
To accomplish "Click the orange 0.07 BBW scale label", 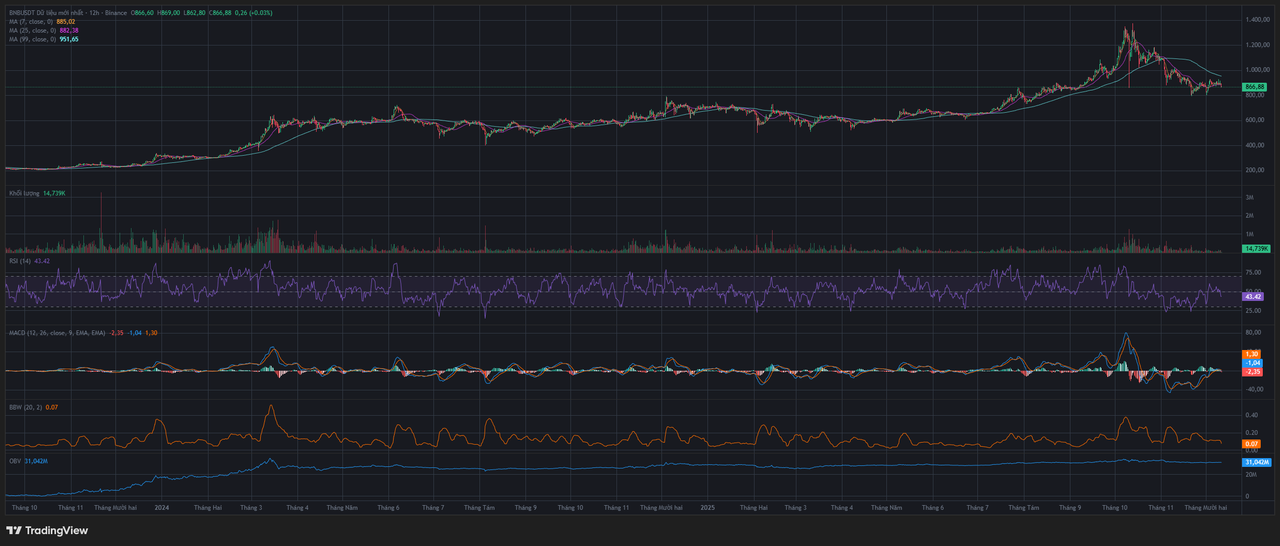I will [x=1251, y=443].
